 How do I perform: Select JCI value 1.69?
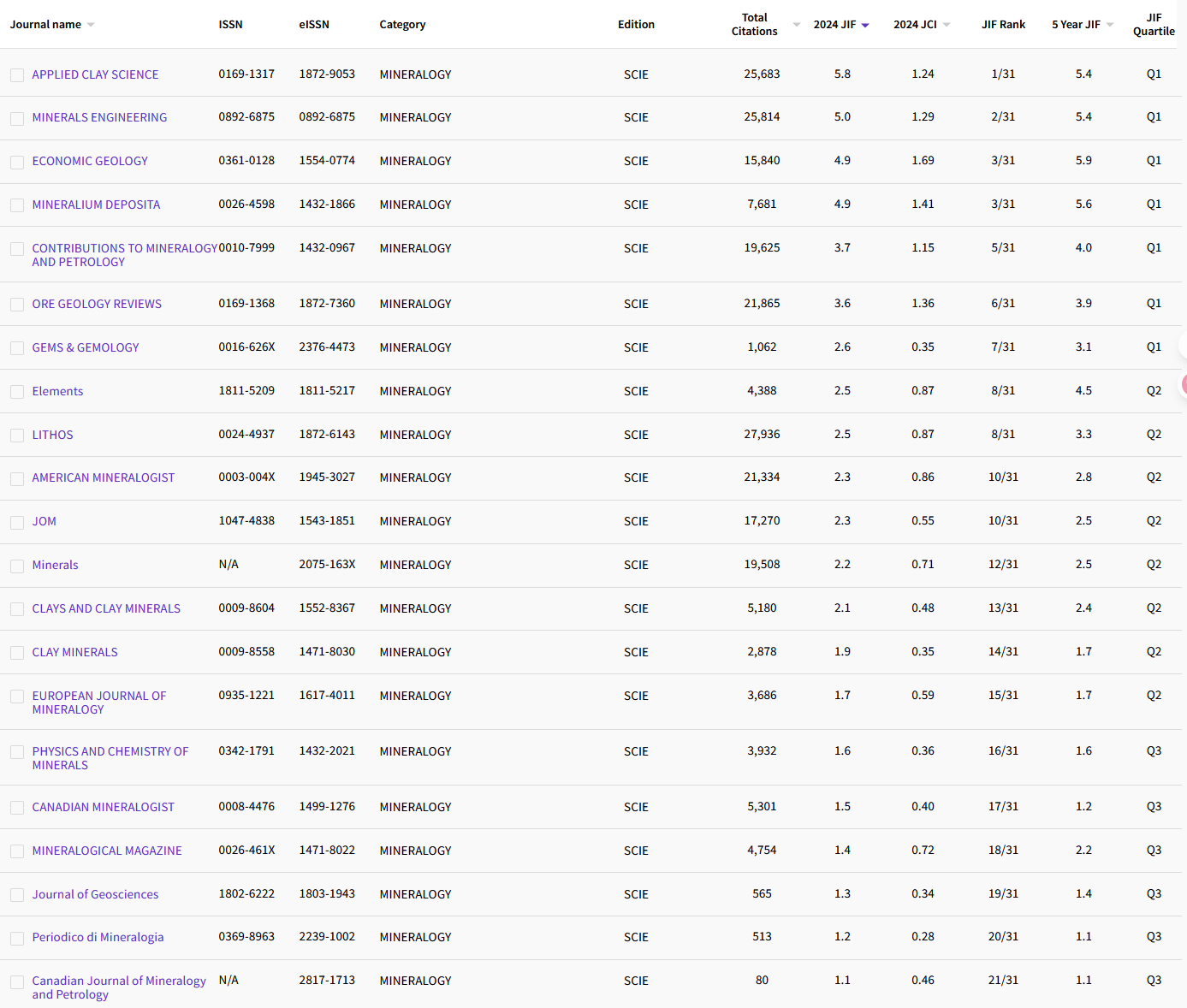click(x=923, y=161)
